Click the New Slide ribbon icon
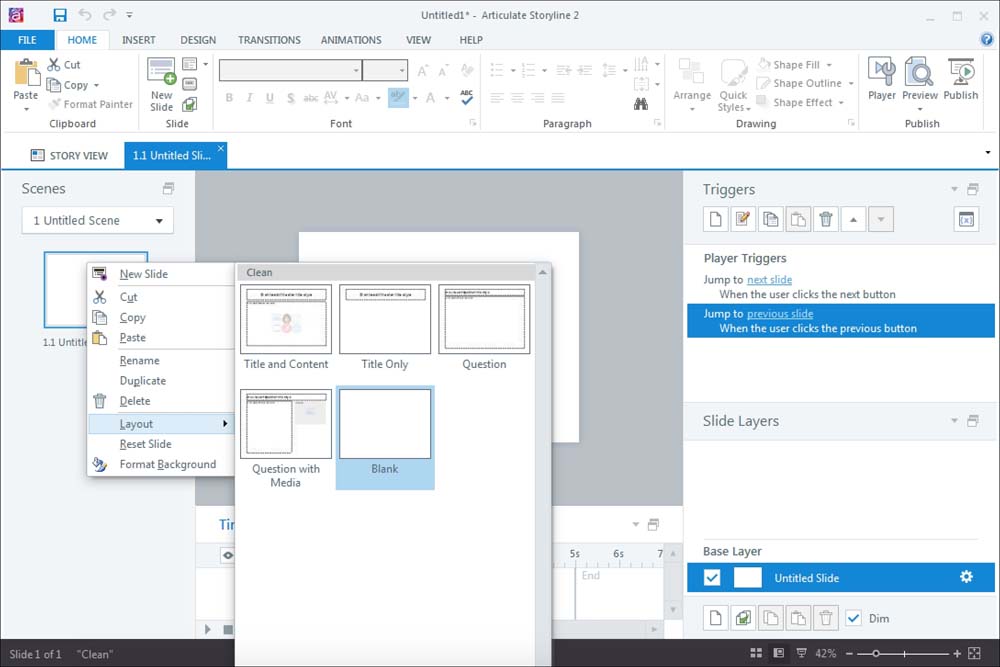This screenshot has width=1000, height=667. (x=161, y=71)
